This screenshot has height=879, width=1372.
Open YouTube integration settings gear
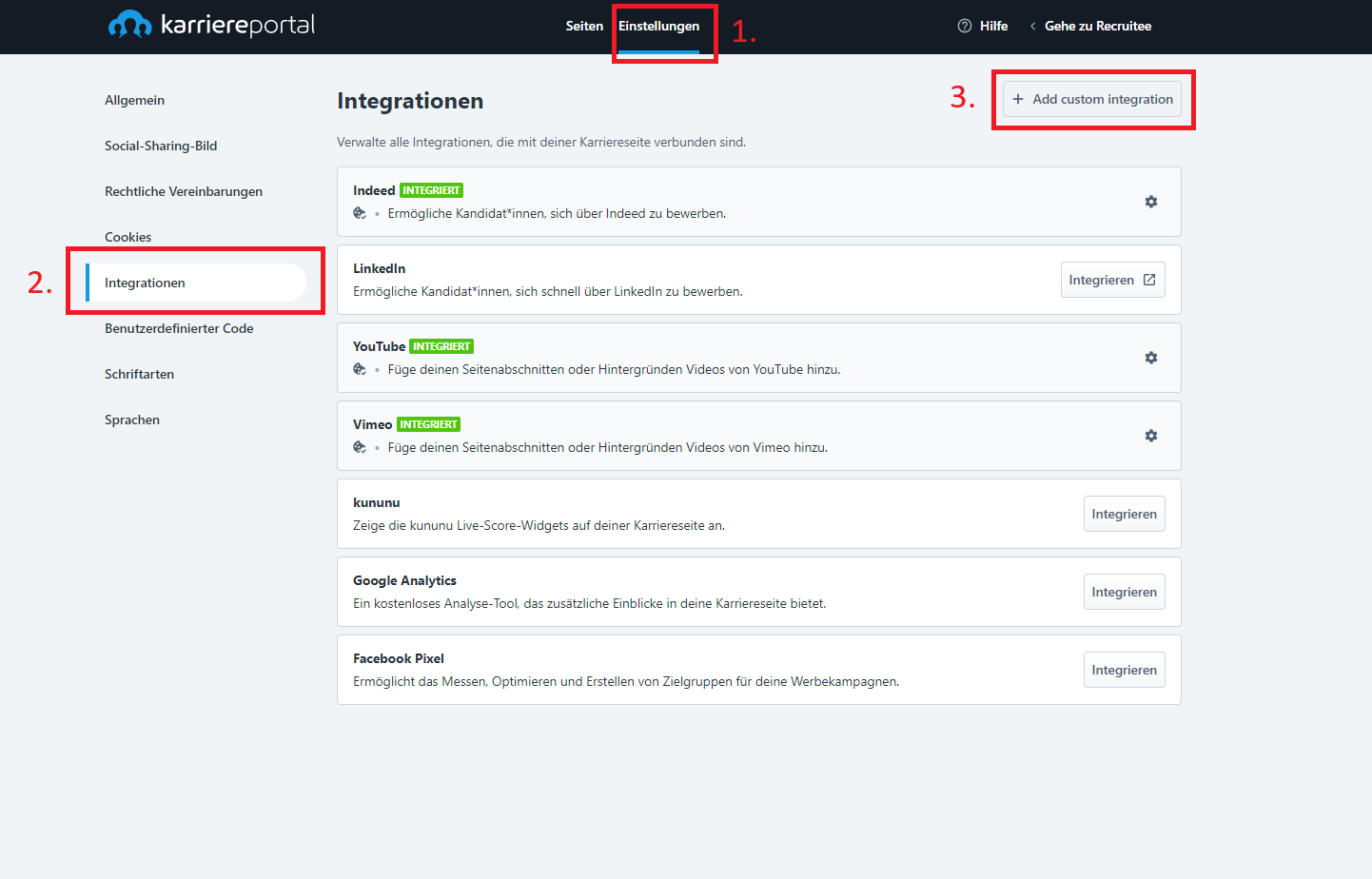(1150, 358)
